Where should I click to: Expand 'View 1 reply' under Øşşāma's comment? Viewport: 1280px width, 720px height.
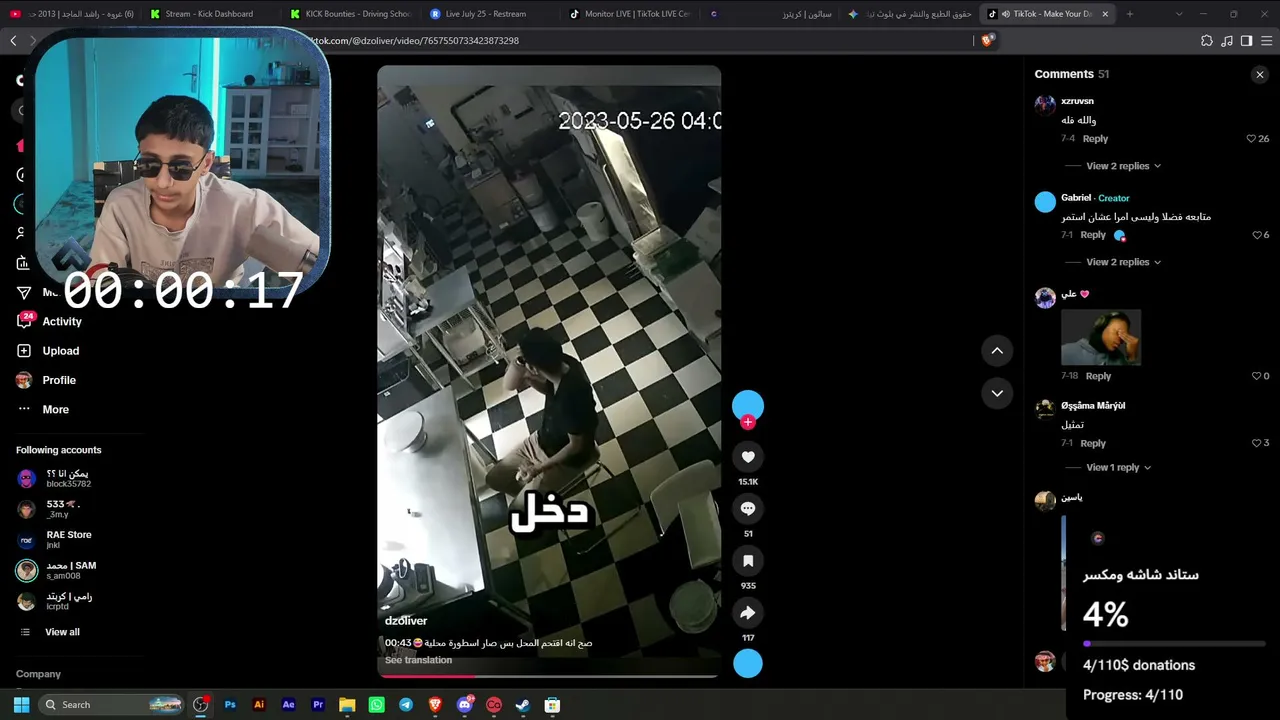click(1118, 467)
